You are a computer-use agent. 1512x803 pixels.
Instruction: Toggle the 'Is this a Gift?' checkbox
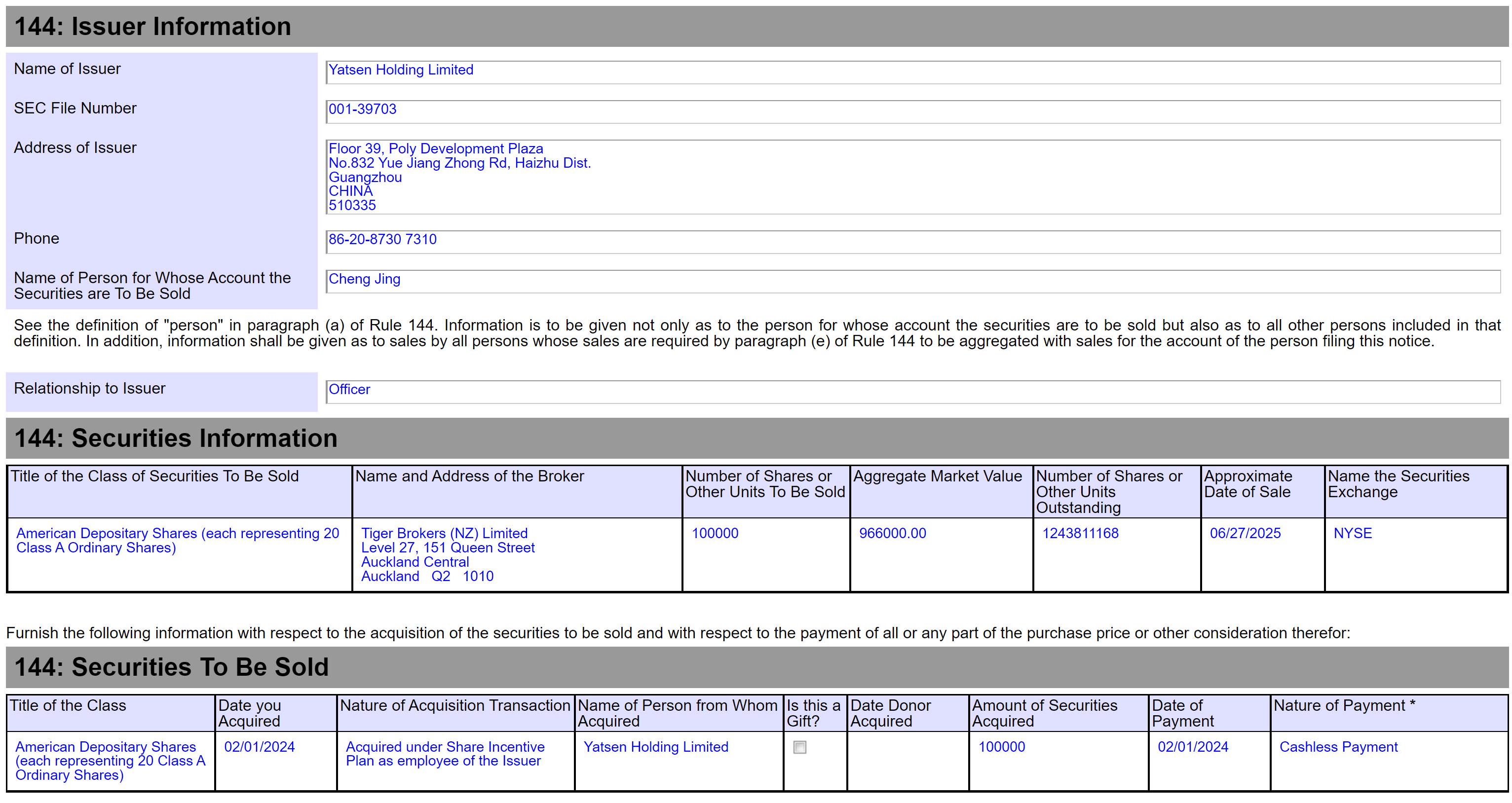point(799,747)
